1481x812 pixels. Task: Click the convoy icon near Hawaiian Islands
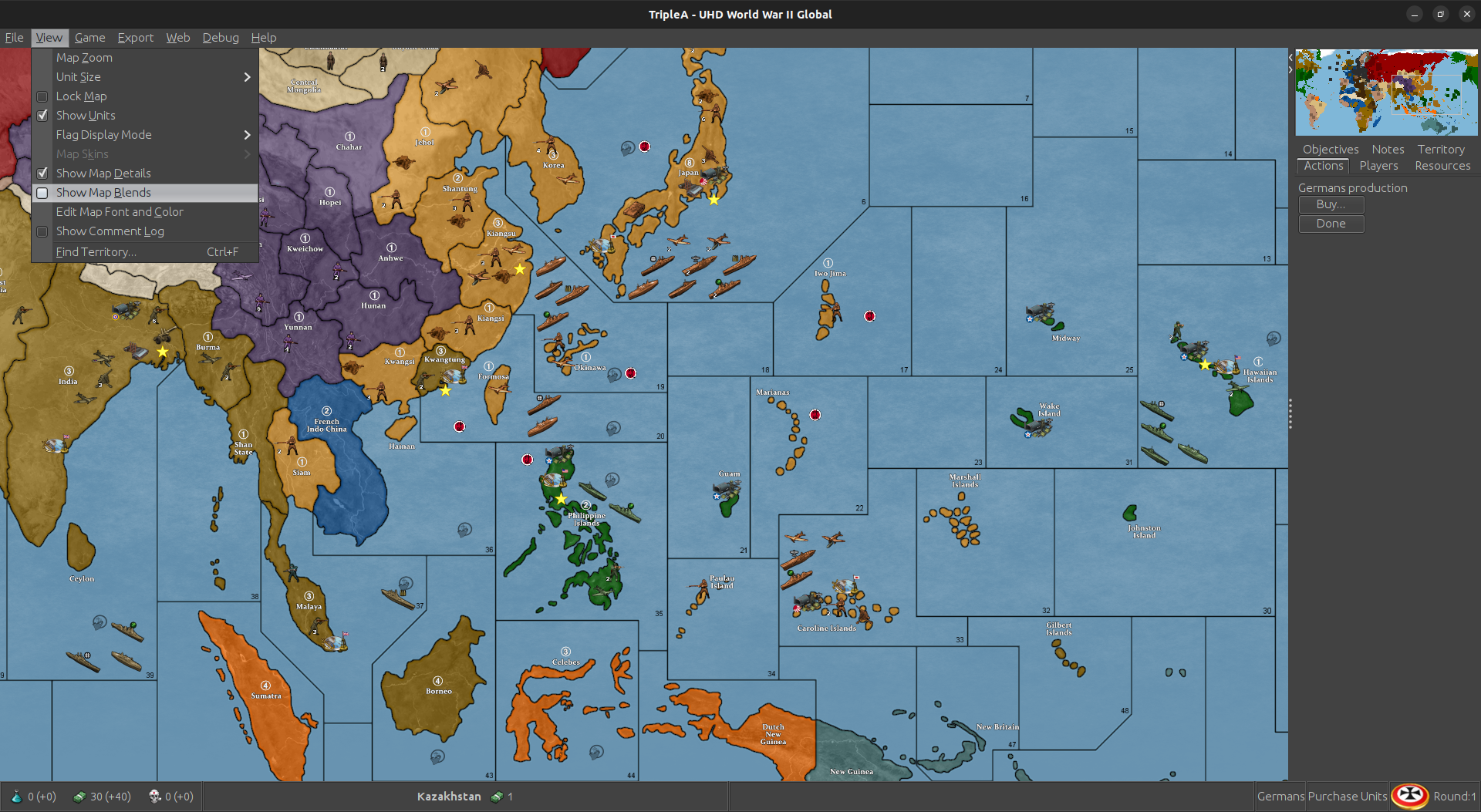pos(1274,338)
